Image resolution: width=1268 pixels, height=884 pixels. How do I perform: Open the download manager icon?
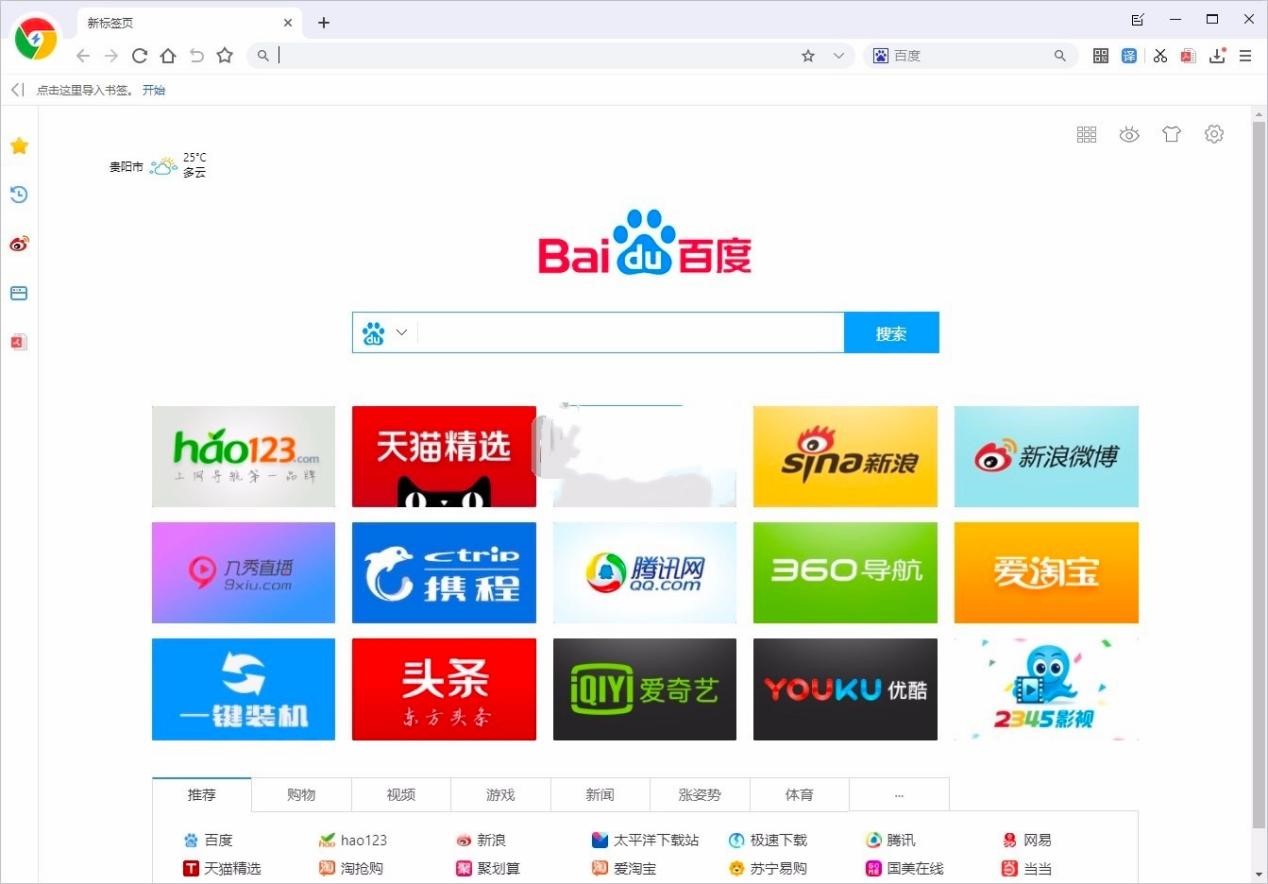[x=1217, y=55]
